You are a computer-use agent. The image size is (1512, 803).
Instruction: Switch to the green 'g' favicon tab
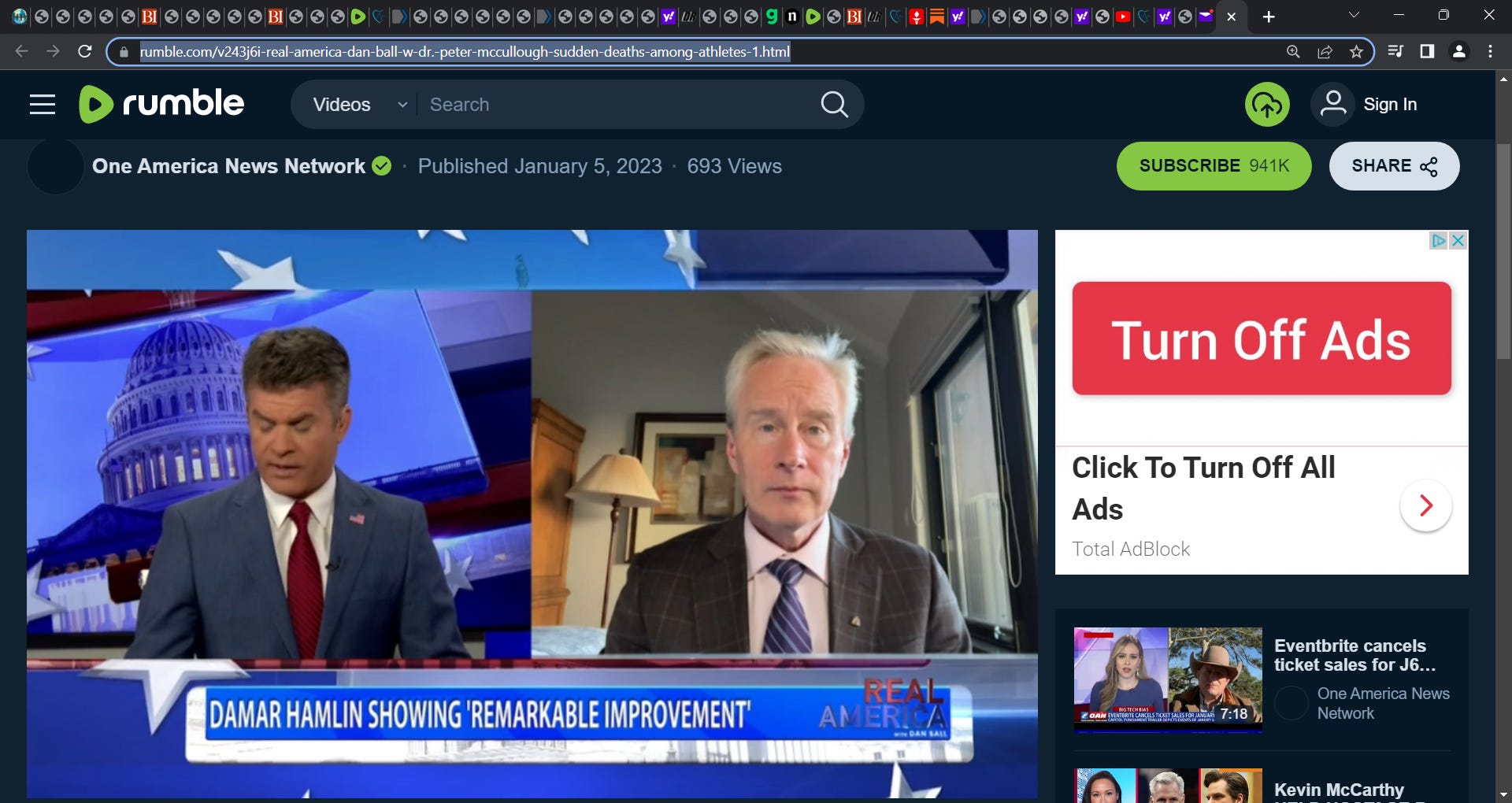click(x=772, y=16)
